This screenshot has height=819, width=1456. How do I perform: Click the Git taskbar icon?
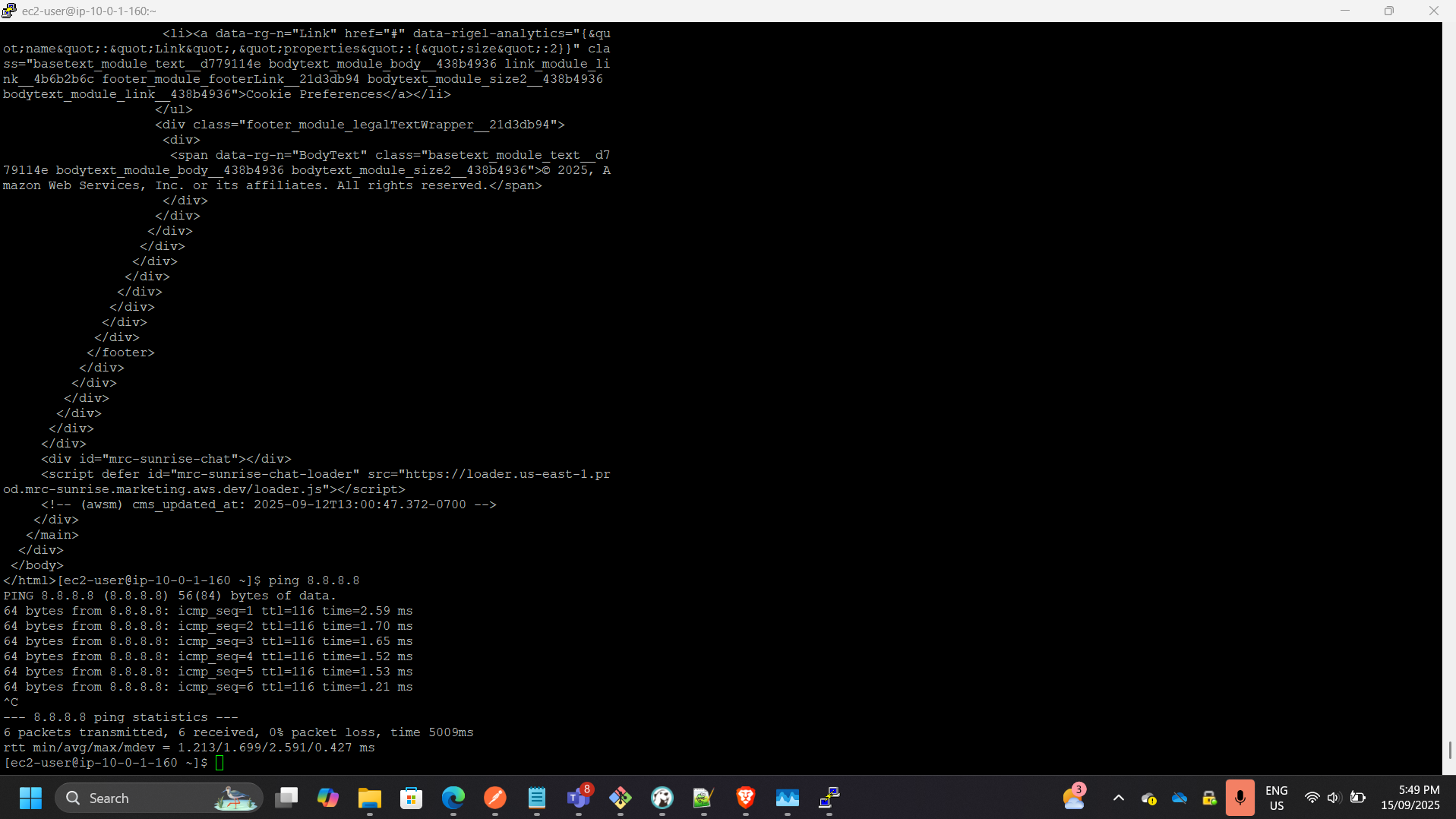click(x=621, y=798)
